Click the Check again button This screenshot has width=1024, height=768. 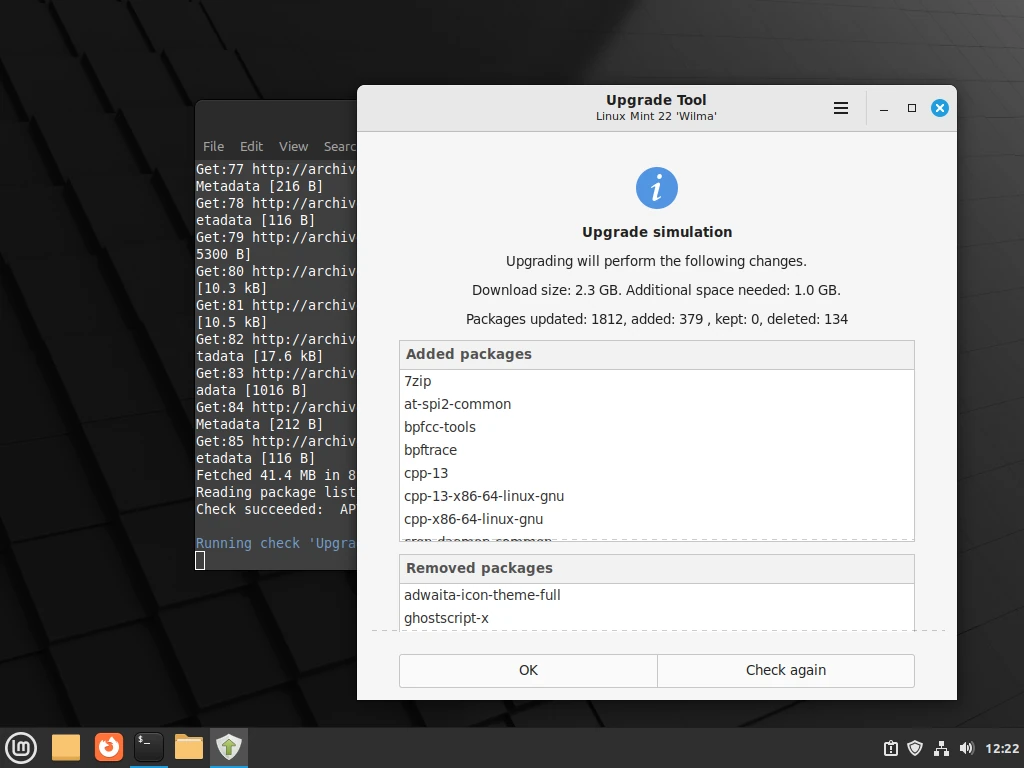click(785, 670)
